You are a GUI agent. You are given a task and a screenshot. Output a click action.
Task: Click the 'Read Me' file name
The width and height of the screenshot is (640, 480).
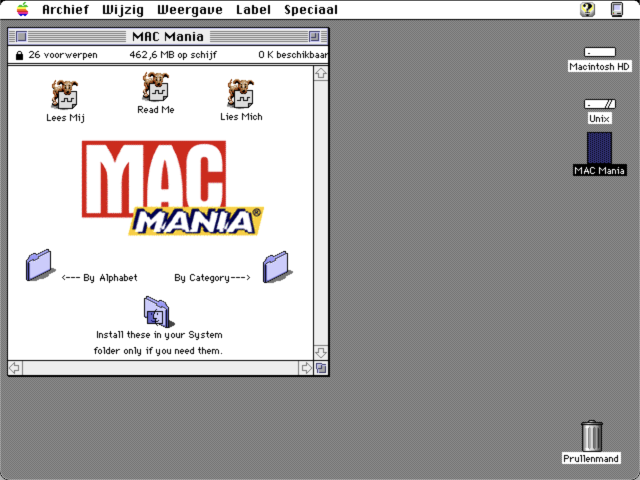(x=156, y=109)
